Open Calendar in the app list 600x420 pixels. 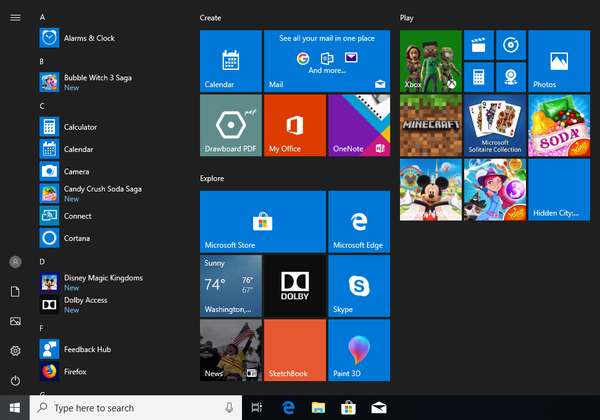click(111, 149)
